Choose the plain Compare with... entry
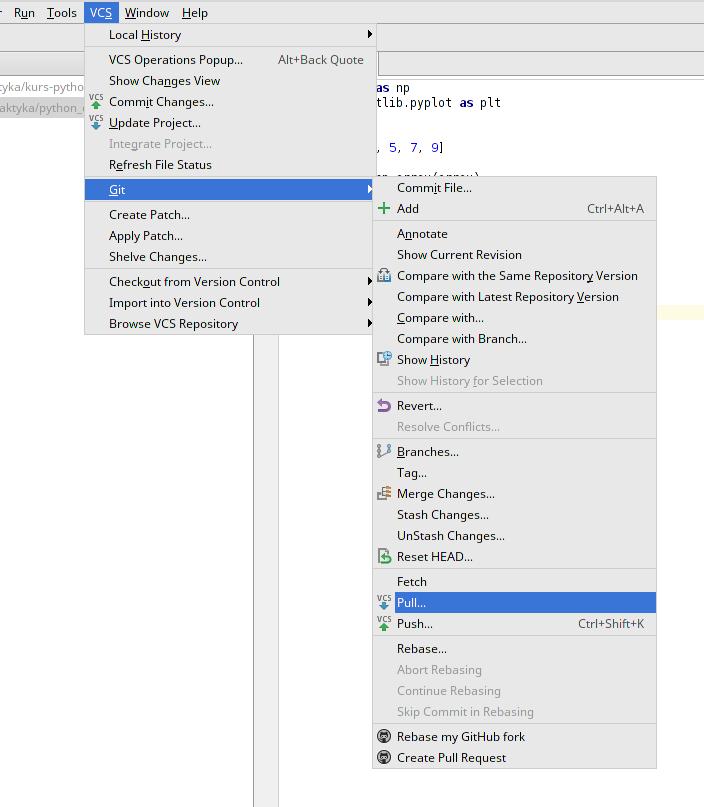The width and height of the screenshot is (704, 807). tap(514, 318)
